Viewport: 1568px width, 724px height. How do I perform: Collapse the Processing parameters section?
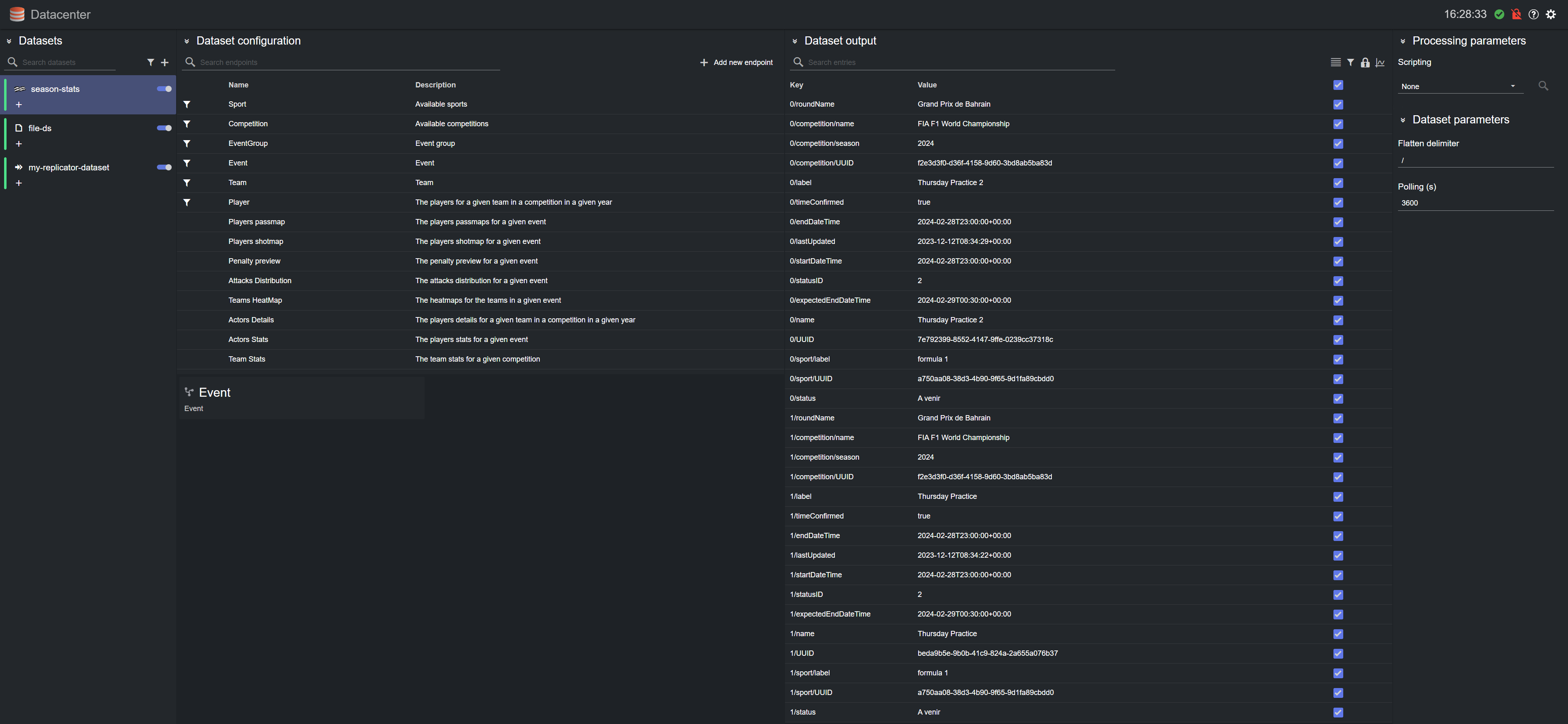pyautogui.click(x=1403, y=41)
